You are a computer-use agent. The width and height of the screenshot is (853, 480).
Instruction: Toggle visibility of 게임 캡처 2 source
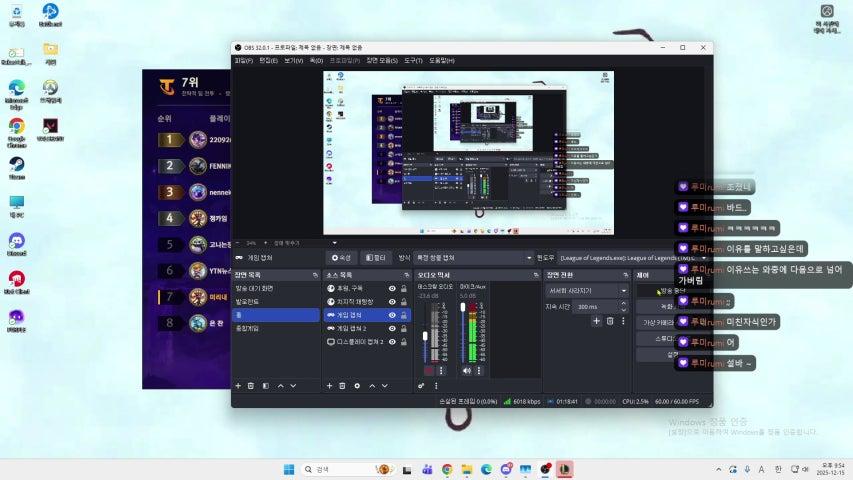tap(391, 328)
